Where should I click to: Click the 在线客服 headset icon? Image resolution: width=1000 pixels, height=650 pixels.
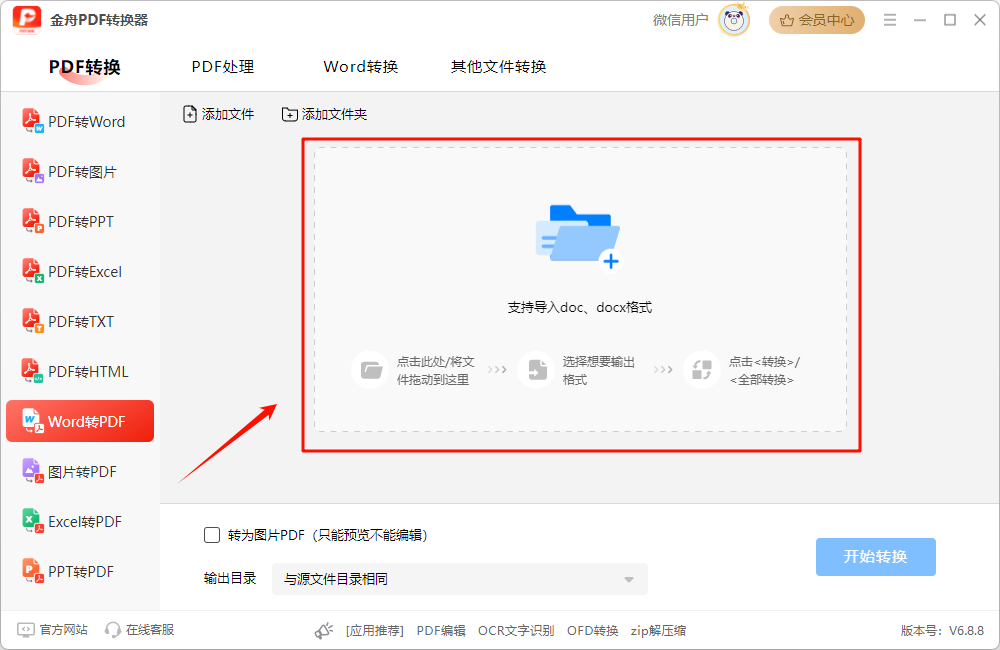(113, 630)
